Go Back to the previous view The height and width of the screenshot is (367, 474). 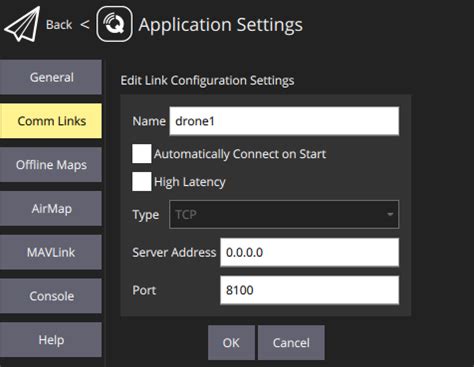pyautogui.click(x=59, y=25)
